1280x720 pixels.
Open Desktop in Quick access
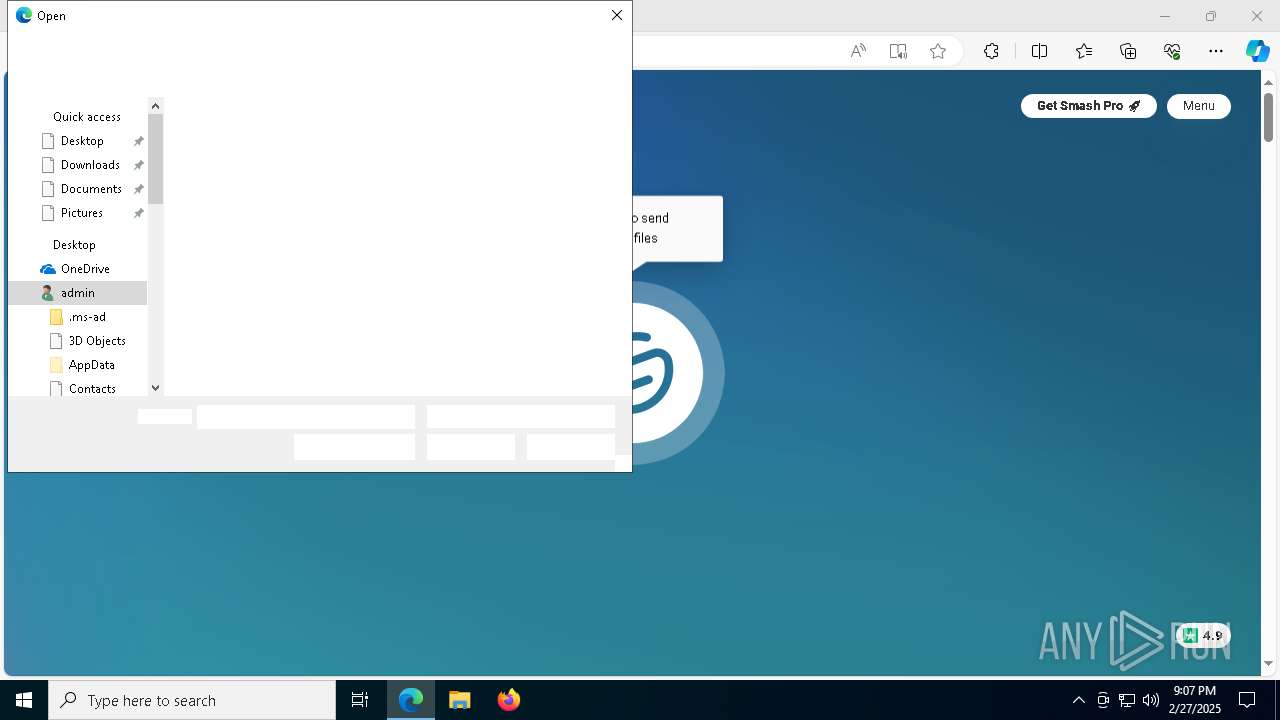82,141
